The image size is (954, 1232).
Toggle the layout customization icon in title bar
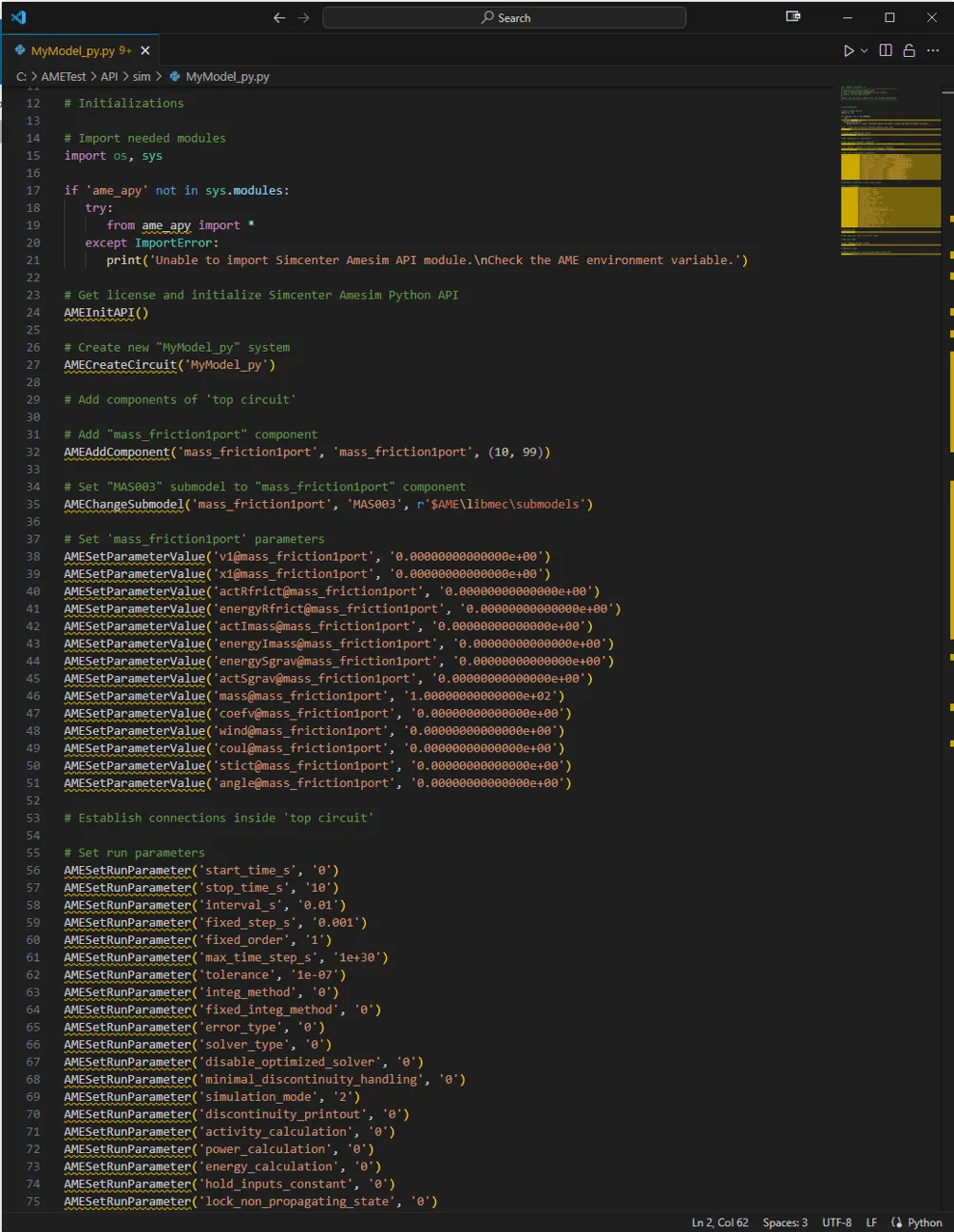[792, 17]
